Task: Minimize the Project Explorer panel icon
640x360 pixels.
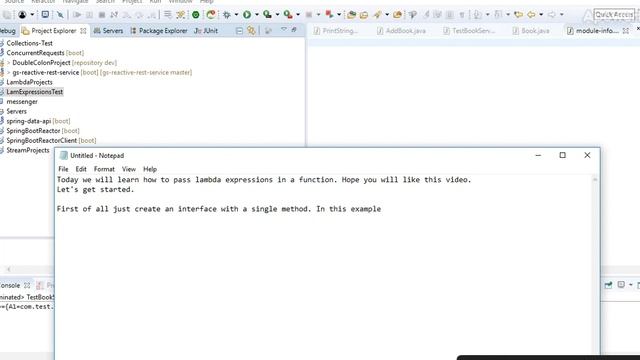Action: [x=294, y=29]
